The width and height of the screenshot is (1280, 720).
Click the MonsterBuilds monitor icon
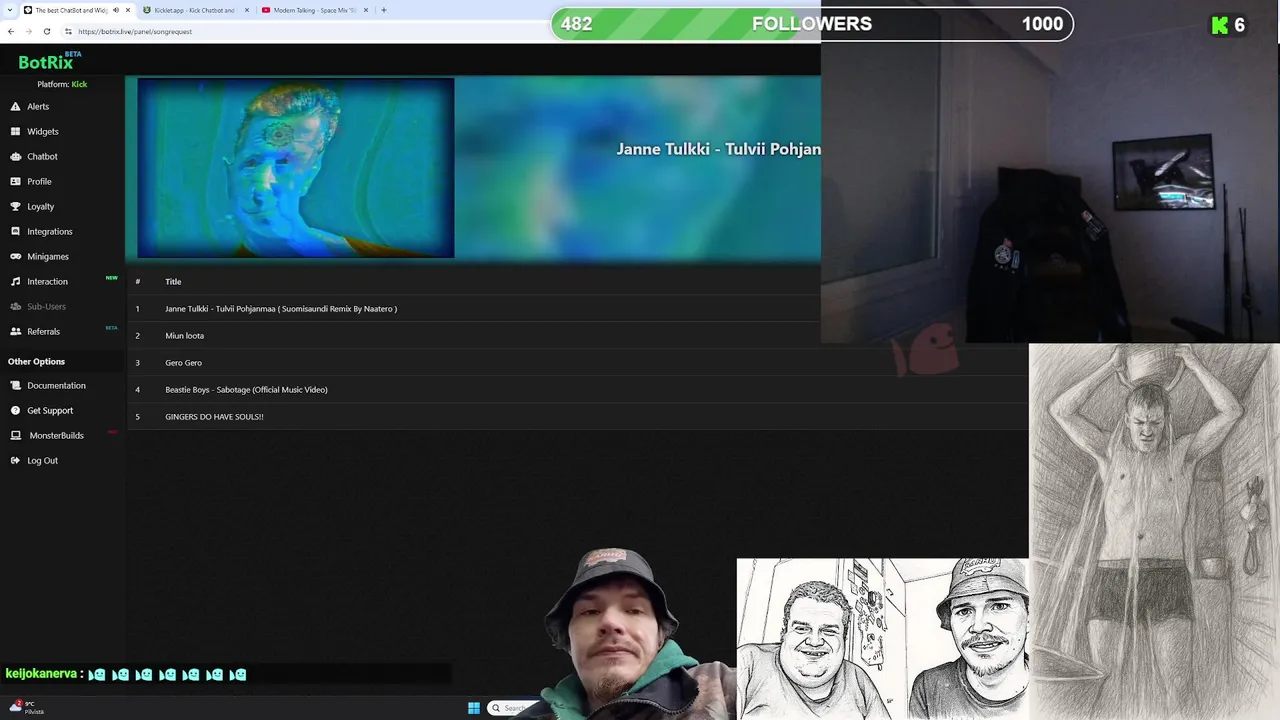tap(16, 435)
